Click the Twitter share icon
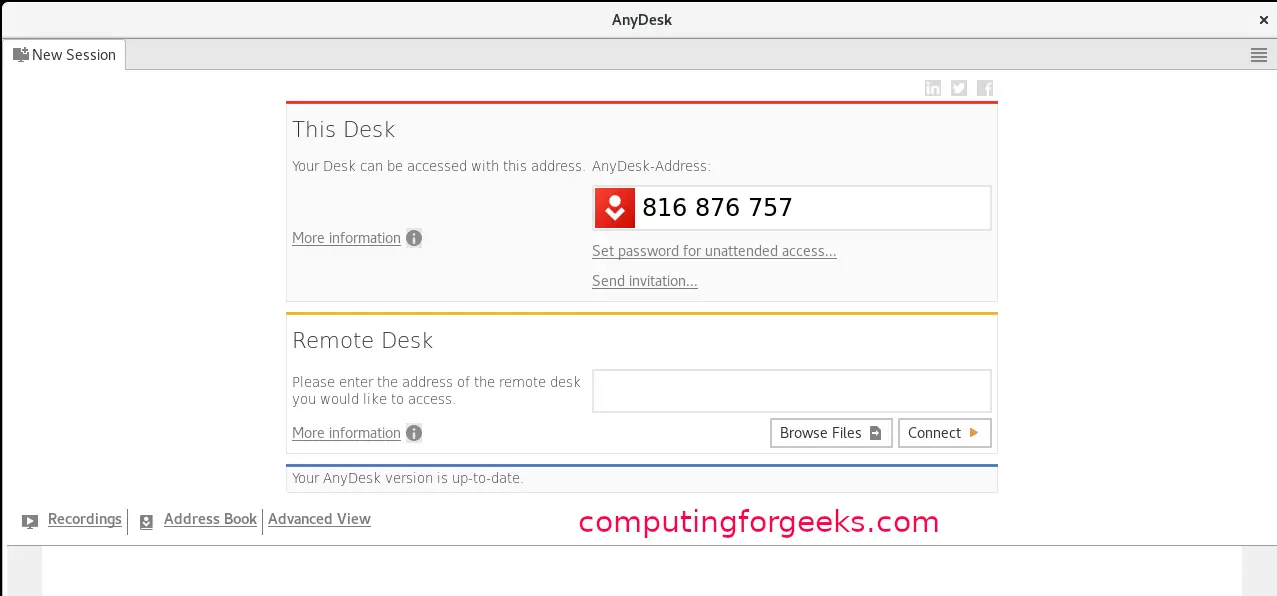Screen dimensions: 1277x596 tap(959, 88)
